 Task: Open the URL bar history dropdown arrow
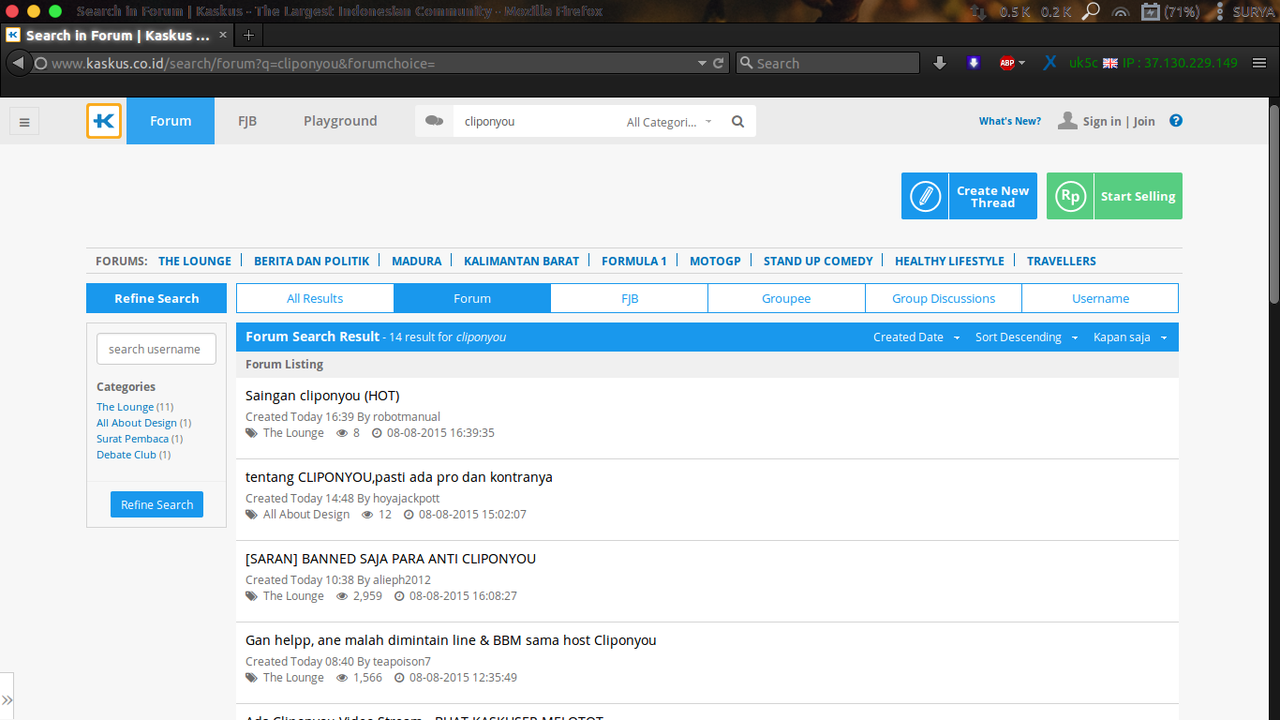pyautogui.click(x=702, y=63)
